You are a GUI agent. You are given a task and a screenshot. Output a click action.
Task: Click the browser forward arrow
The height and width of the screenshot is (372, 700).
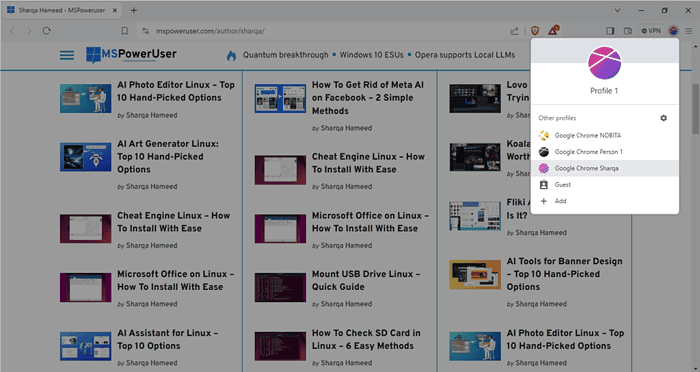pyautogui.click(x=29, y=31)
